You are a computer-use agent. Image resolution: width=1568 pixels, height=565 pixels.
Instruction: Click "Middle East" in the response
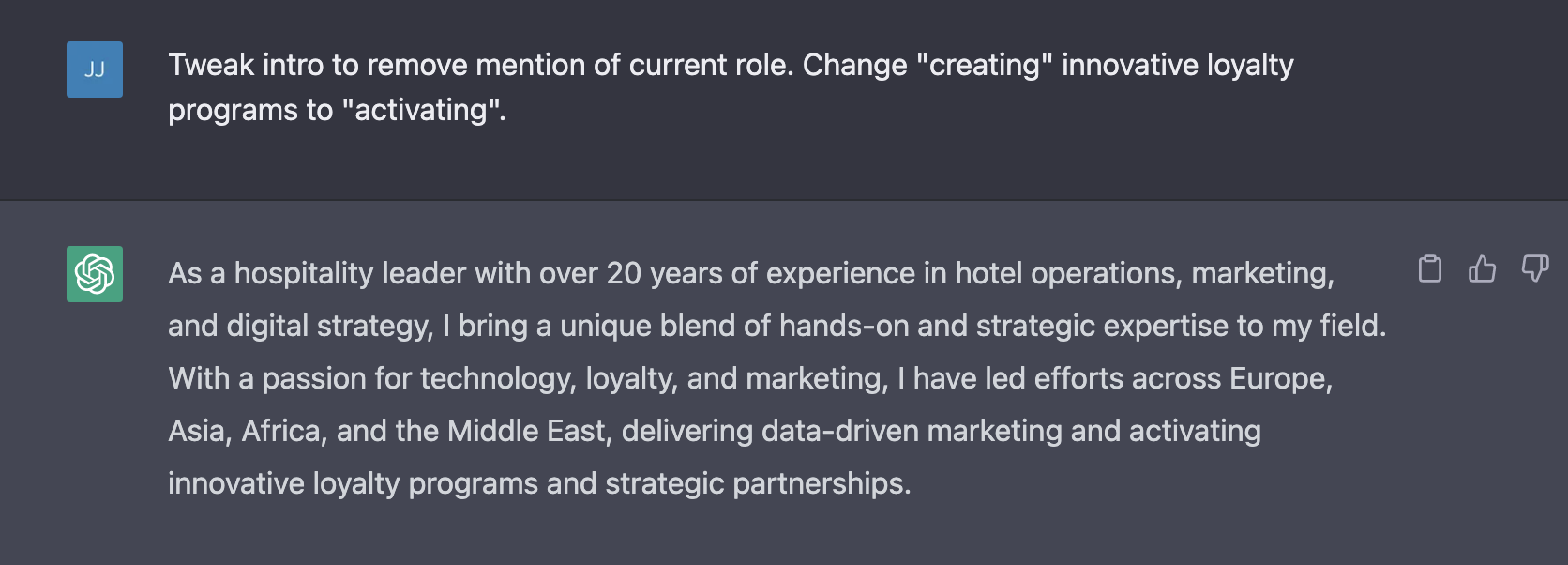tap(526, 431)
